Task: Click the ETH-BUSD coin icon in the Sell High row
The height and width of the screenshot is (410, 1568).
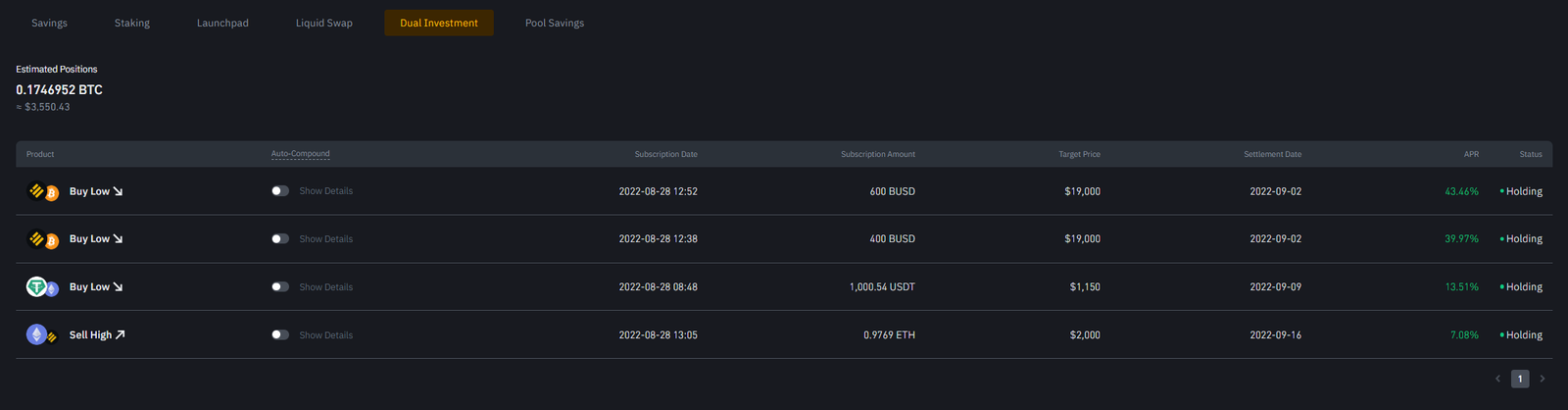Action: pos(42,335)
